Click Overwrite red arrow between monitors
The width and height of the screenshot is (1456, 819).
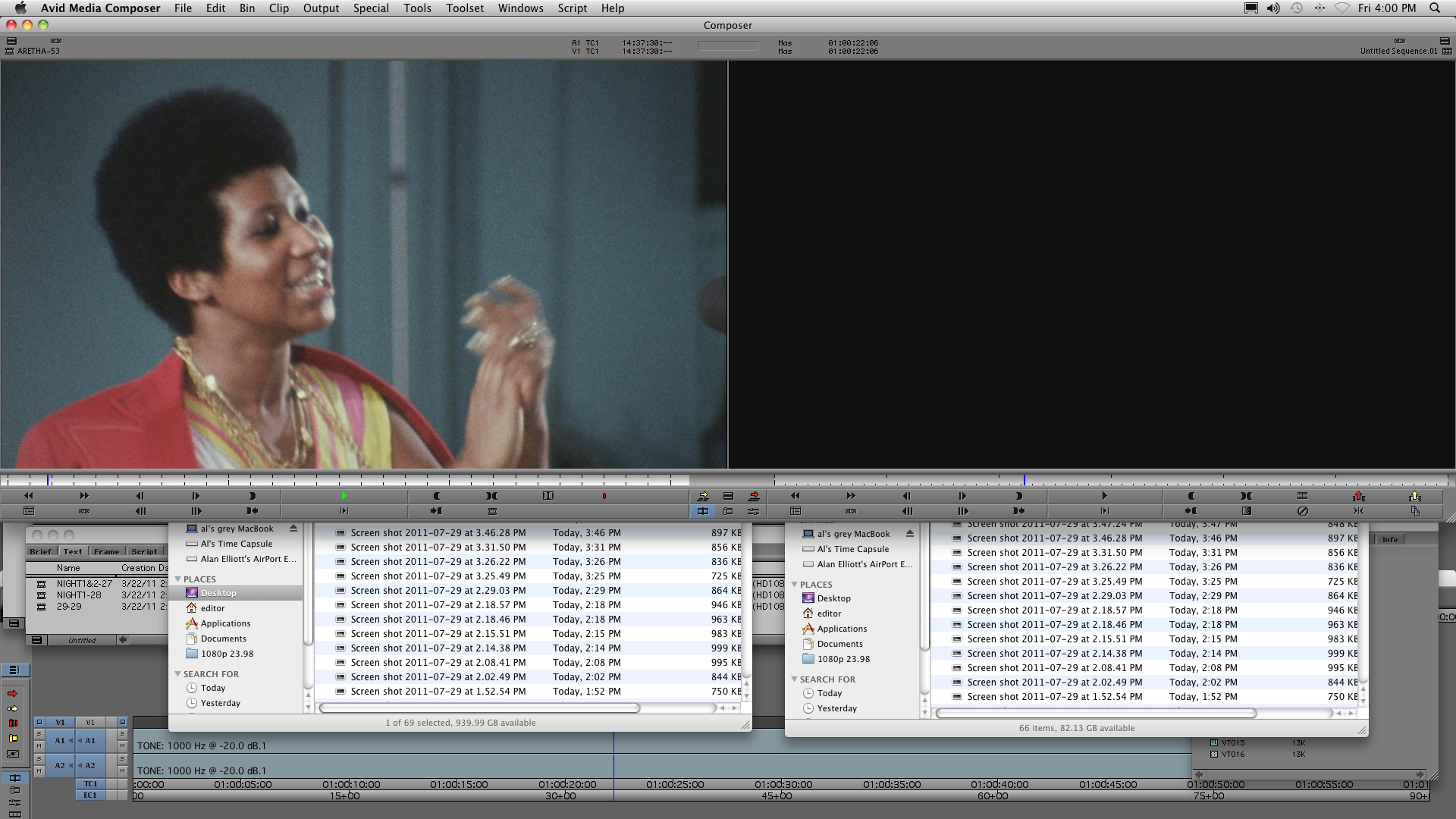[753, 496]
